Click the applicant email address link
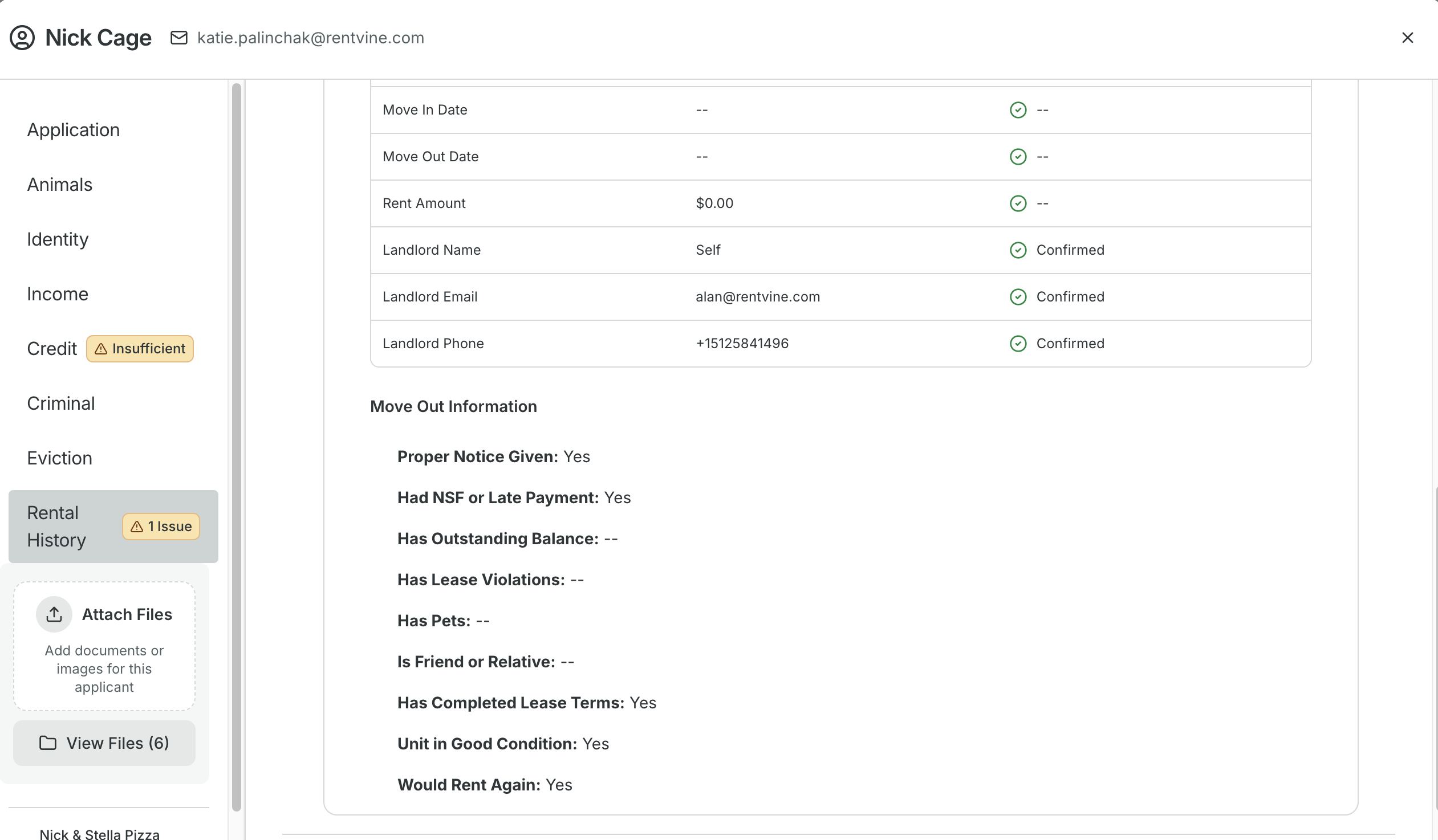 pos(310,38)
